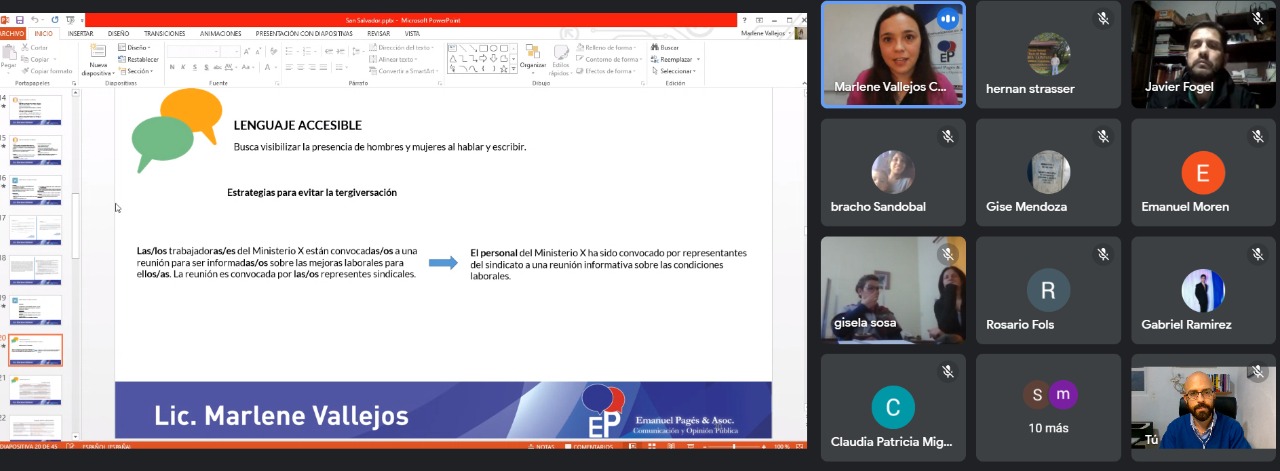The image size is (1280, 471).
Task: Expand the Relleno de forma dropdown
Action: click(x=610, y=47)
